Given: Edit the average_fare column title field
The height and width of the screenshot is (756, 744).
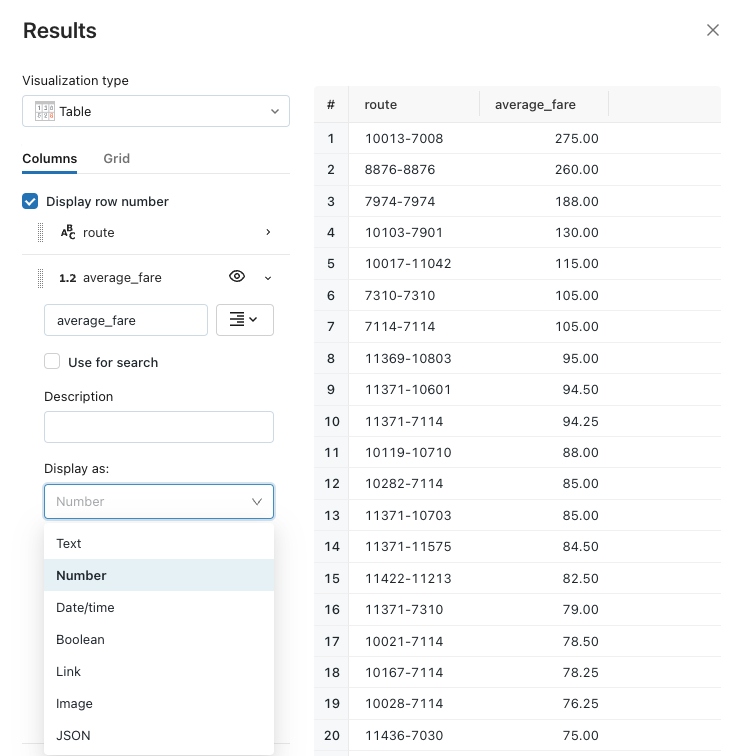Looking at the screenshot, I should (126, 320).
